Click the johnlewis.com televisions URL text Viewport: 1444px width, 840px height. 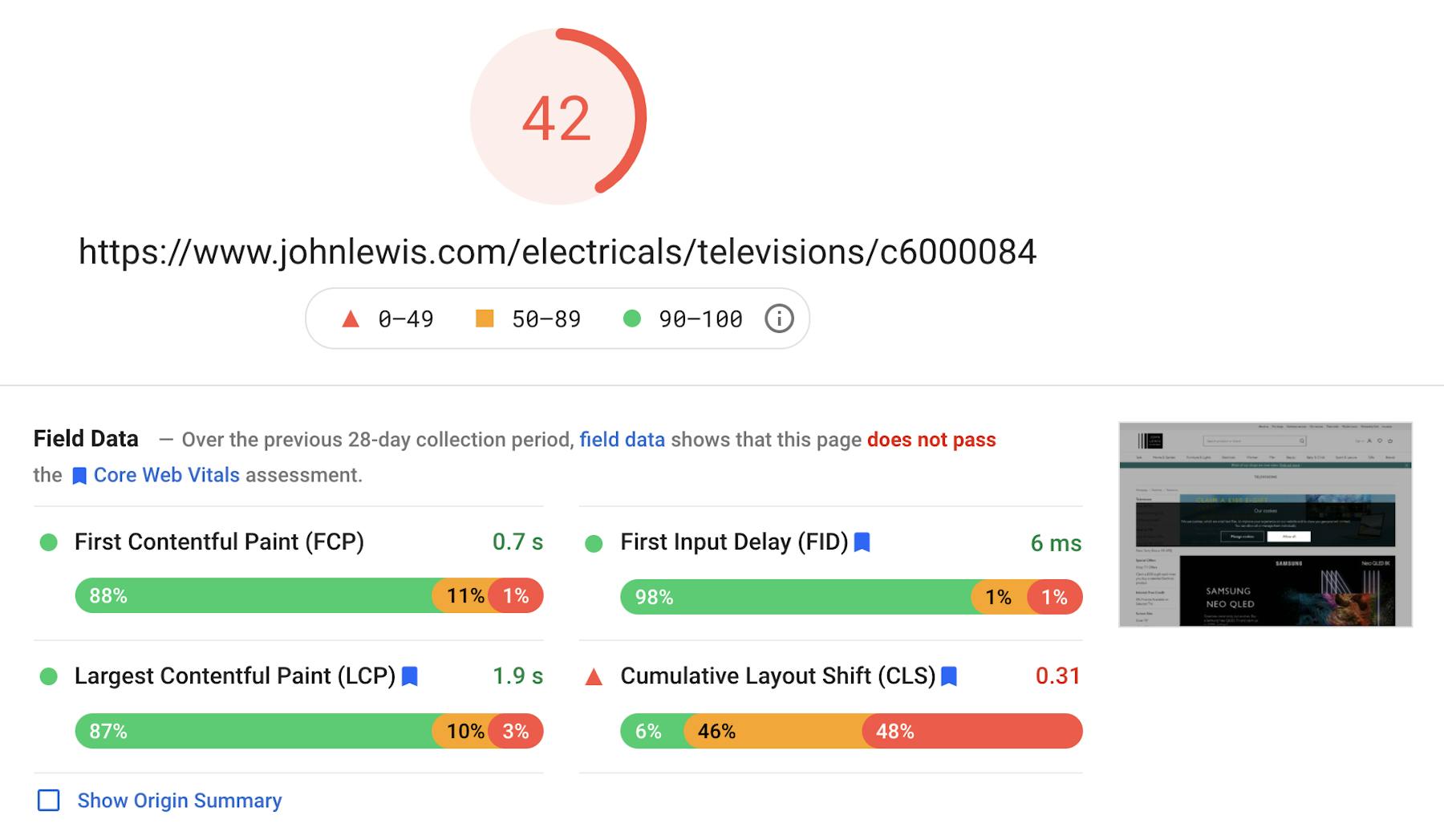tap(558, 252)
